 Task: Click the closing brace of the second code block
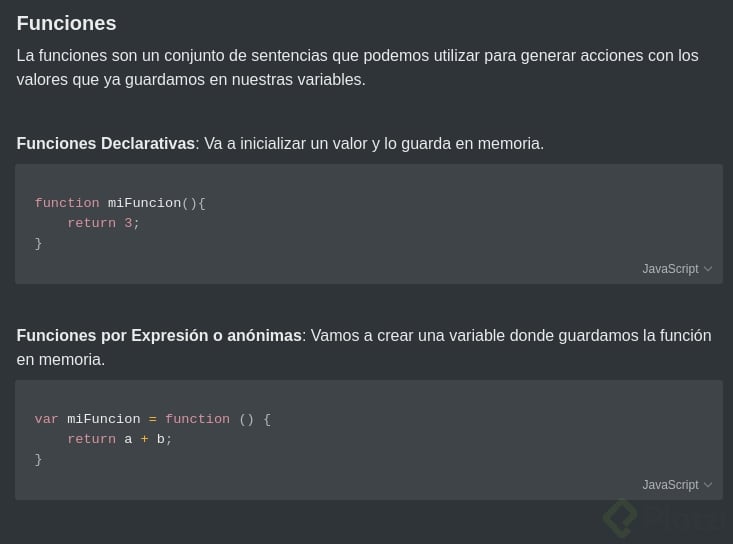[38, 460]
